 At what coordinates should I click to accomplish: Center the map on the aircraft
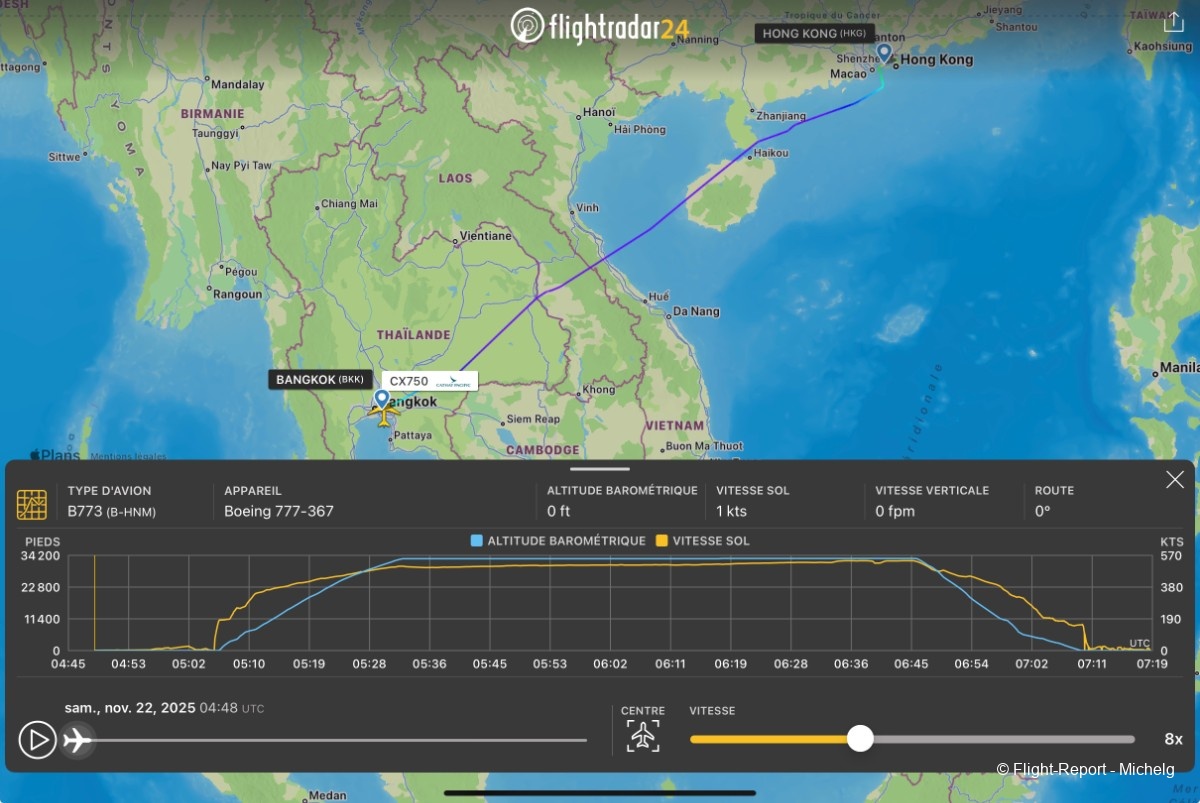coord(643,737)
